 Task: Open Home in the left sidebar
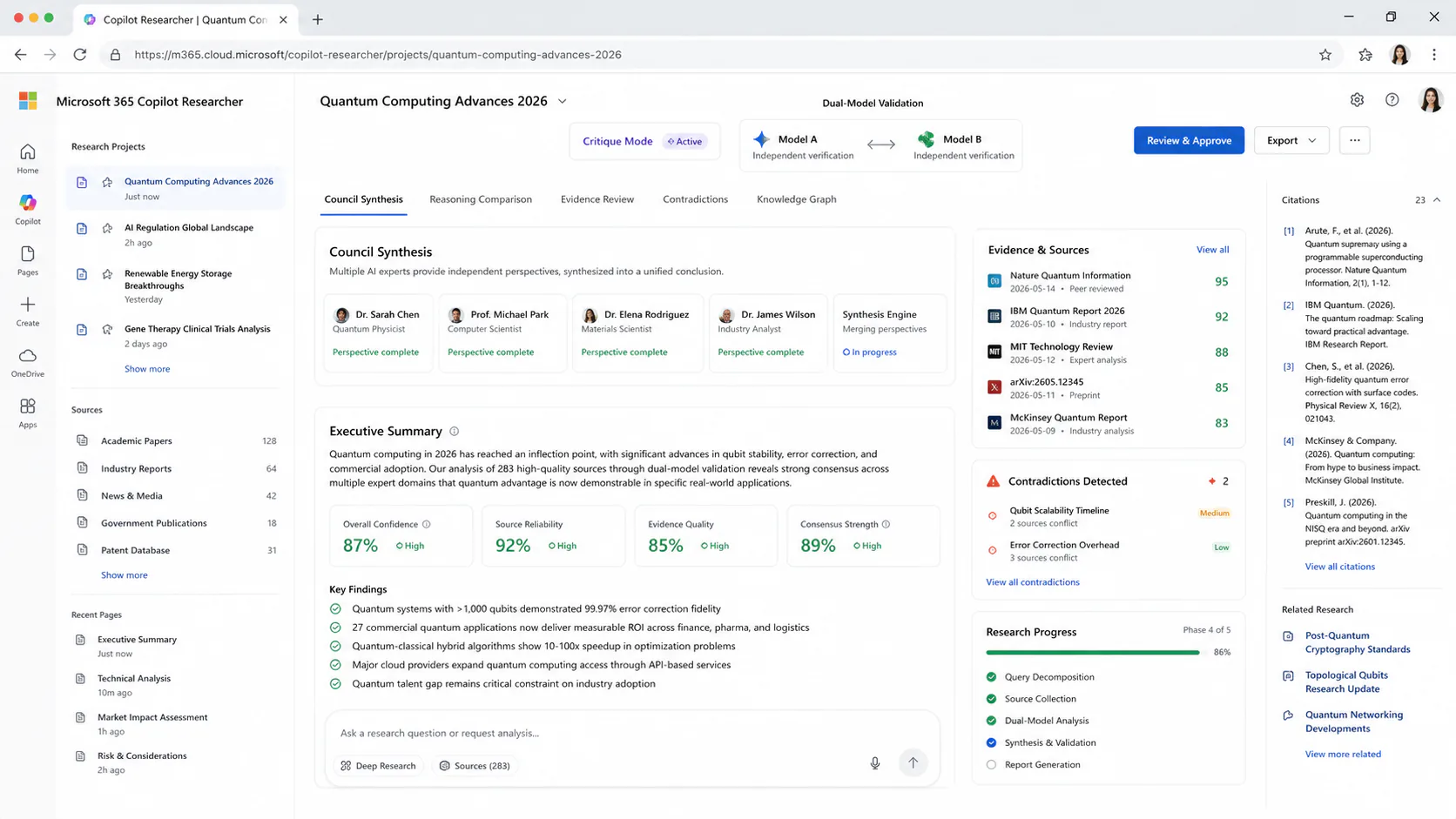tap(28, 158)
